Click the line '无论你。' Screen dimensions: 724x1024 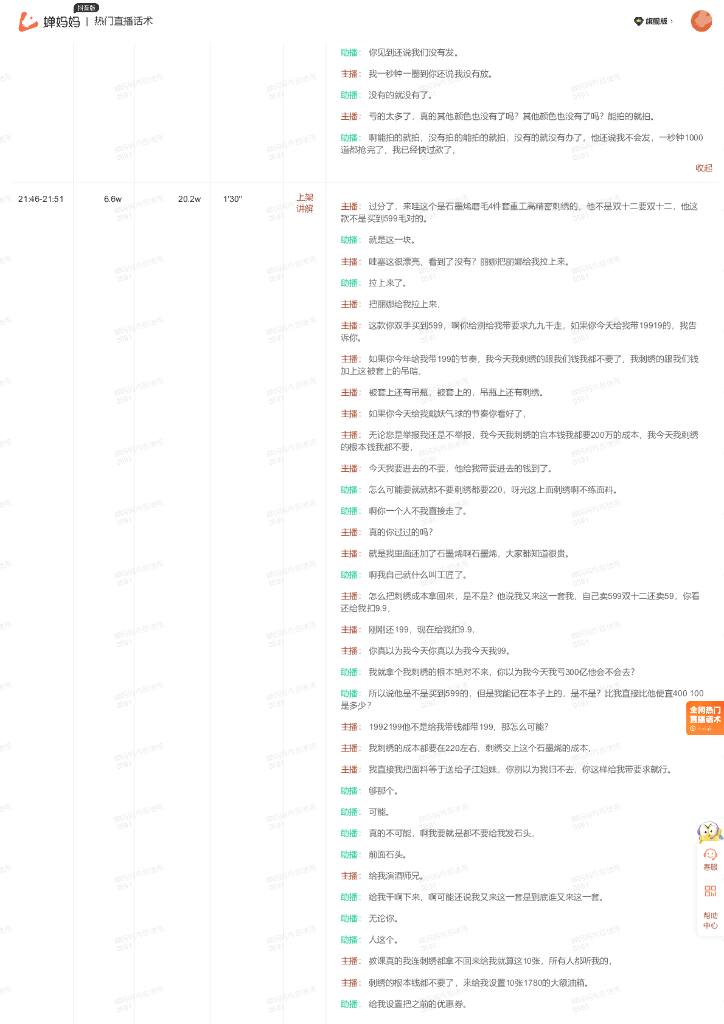383,918
